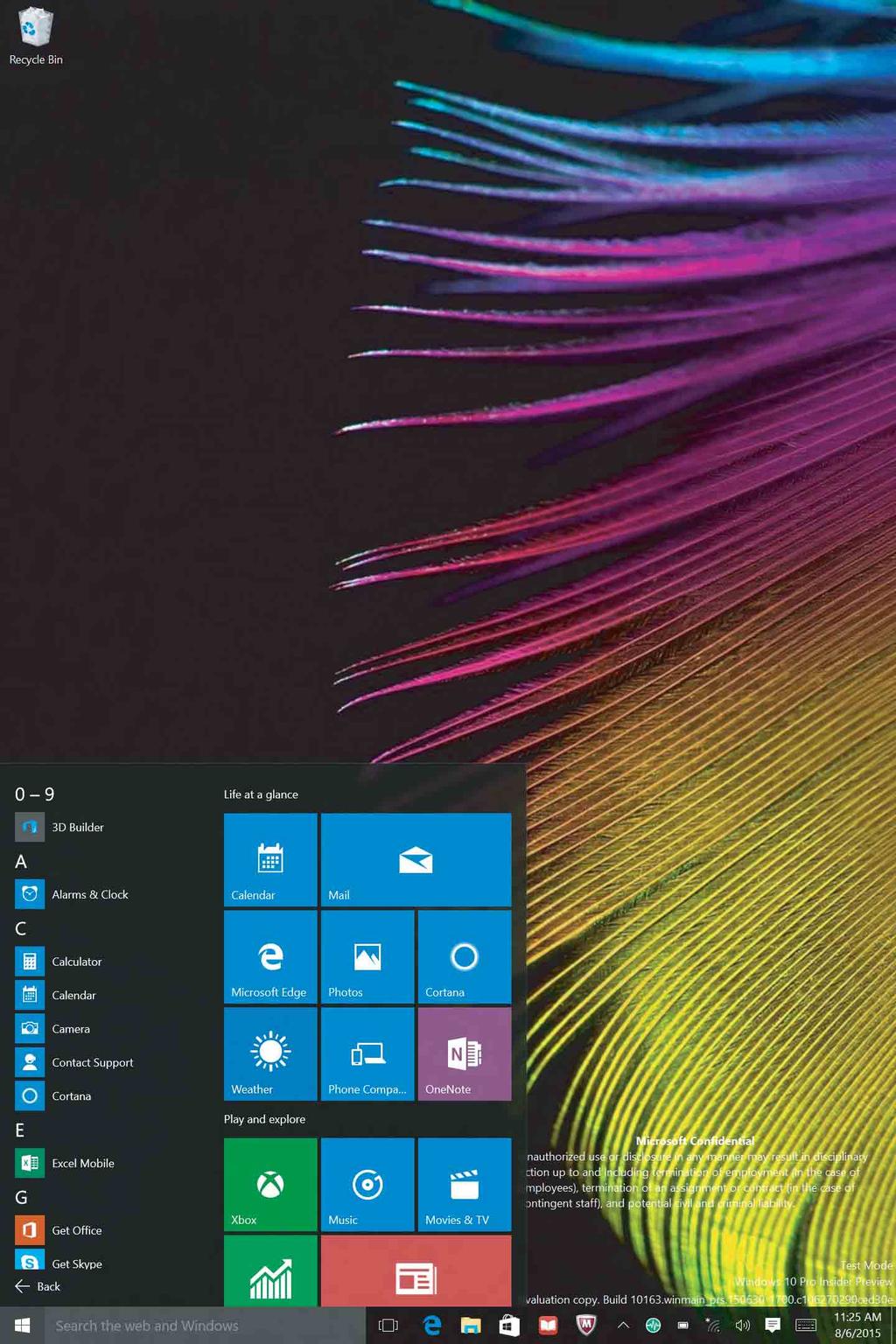Click the Cortana tile

click(x=465, y=957)
